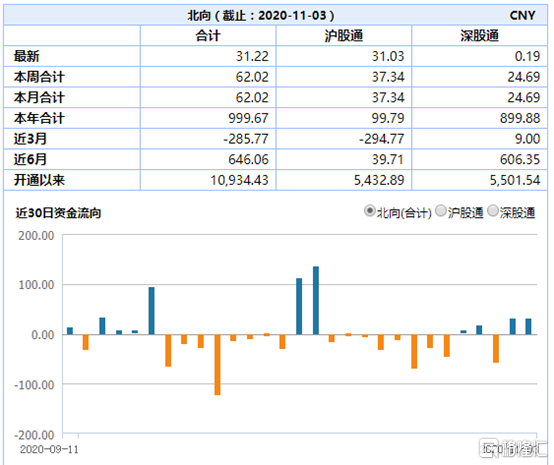Click the 最新 row label

point(26,56)
